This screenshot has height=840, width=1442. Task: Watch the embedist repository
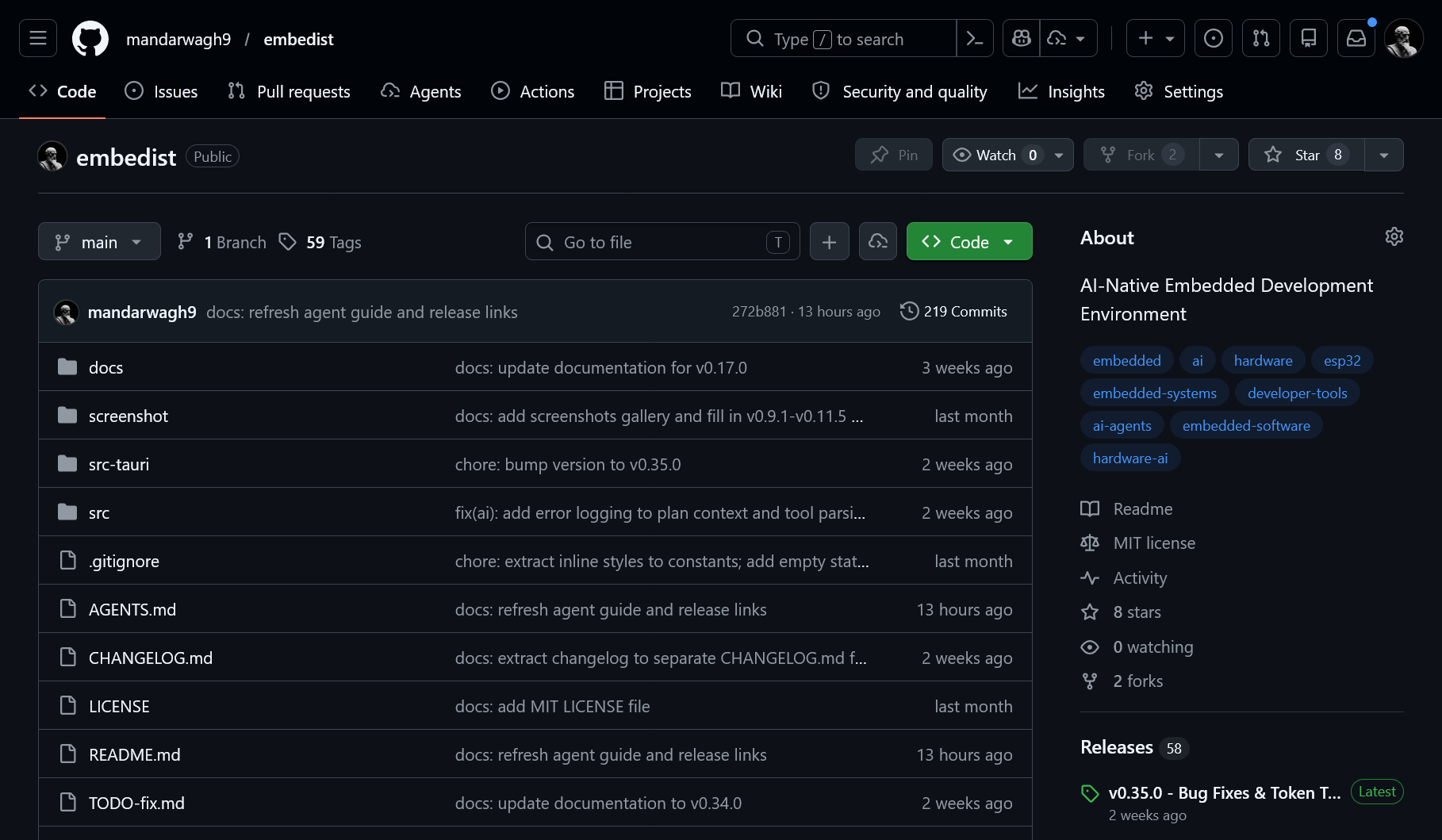point(996,154)
